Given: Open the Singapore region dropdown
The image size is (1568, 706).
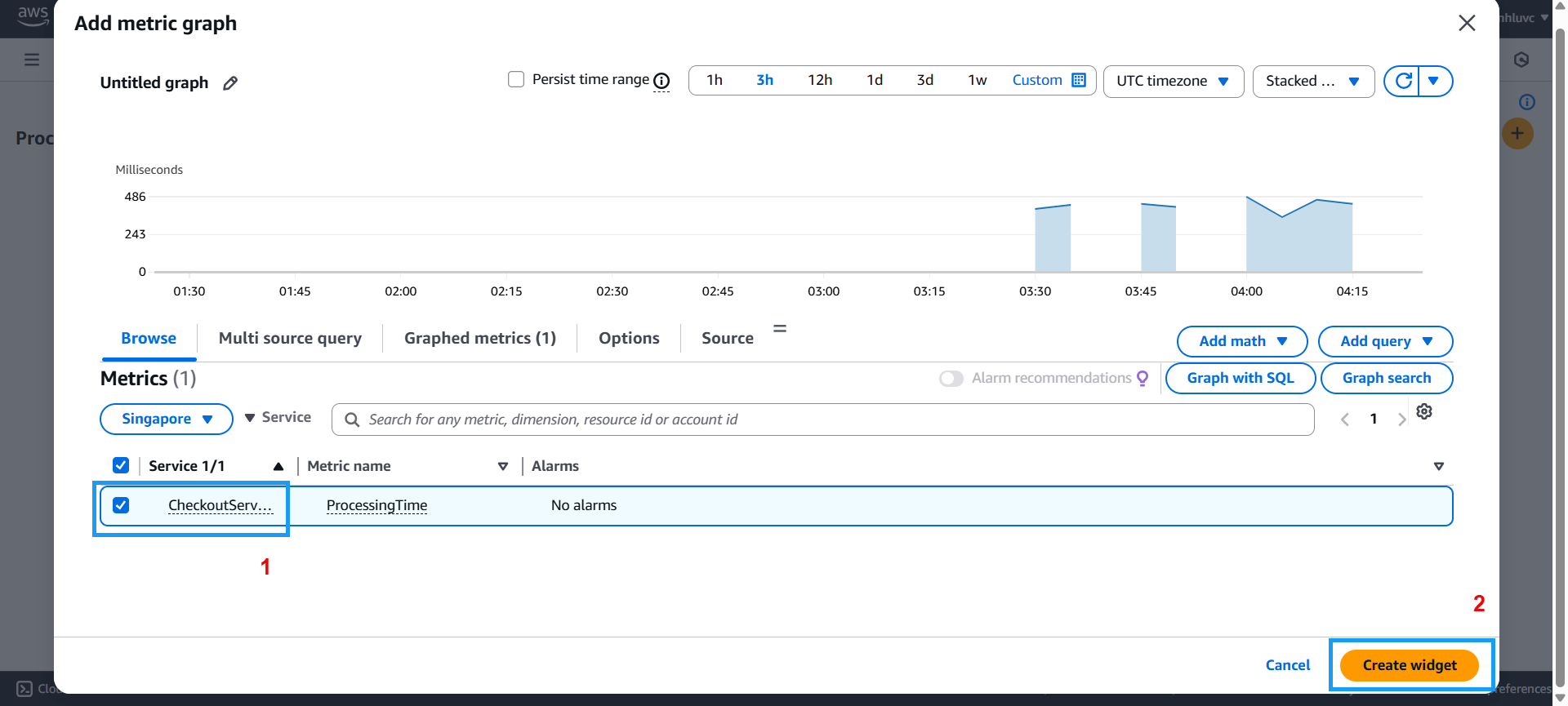Looking at the screenshot, I should coord(167,419).
